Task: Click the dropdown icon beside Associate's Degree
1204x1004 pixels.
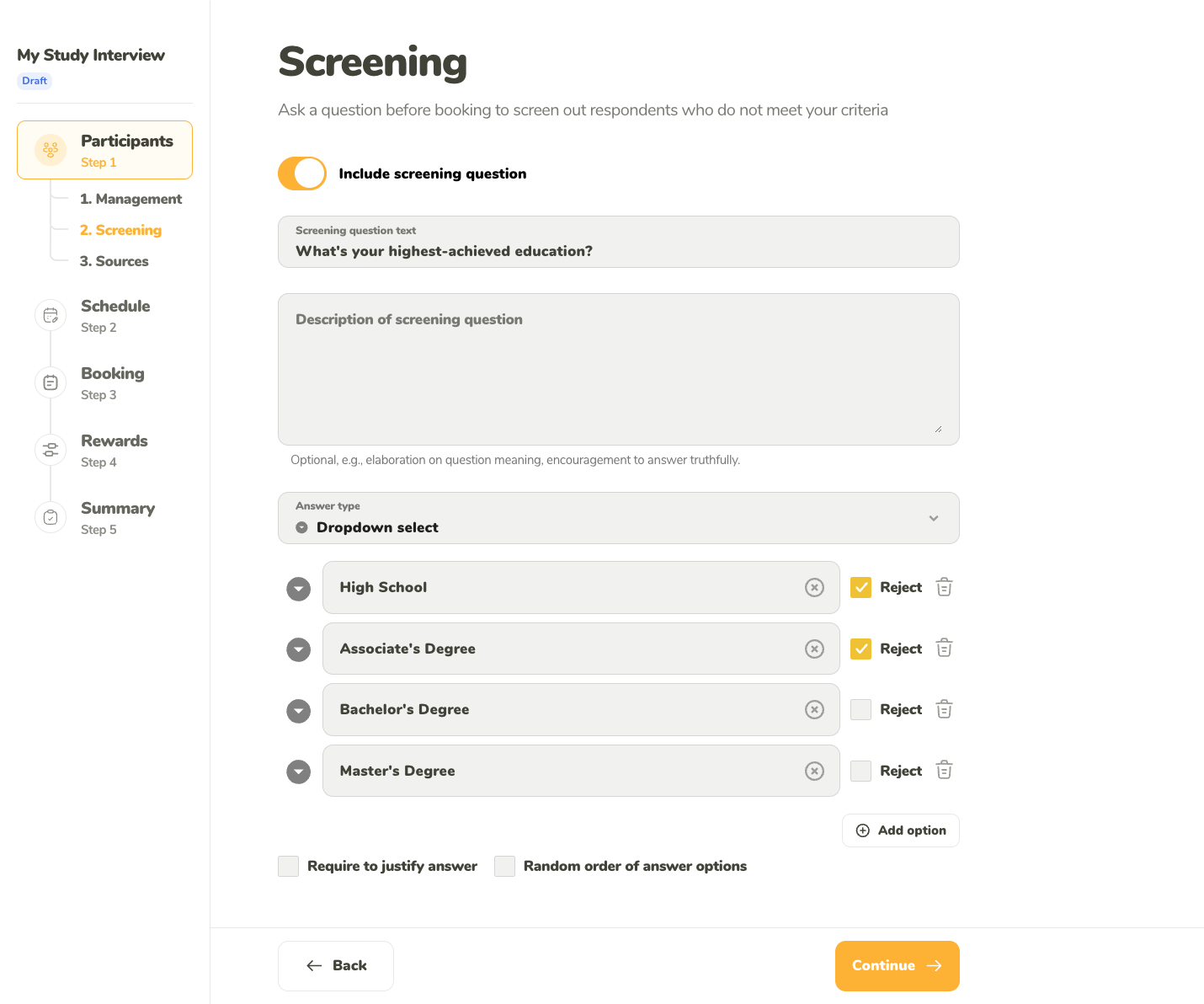Action: 299,649
